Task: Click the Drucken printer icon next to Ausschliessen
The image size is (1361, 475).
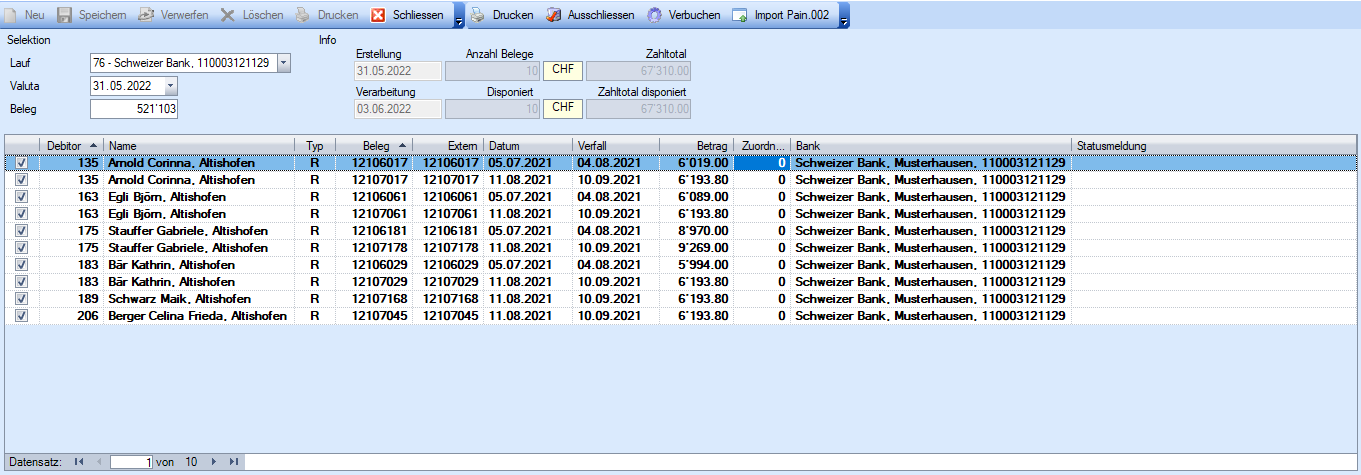Action: click(478, 15)
